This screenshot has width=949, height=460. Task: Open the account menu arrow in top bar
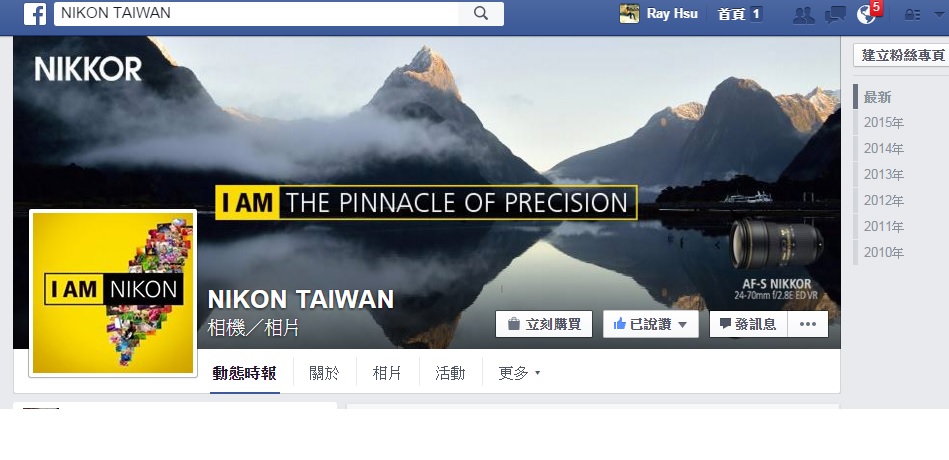pyautogui.click(x=939, y=15)
